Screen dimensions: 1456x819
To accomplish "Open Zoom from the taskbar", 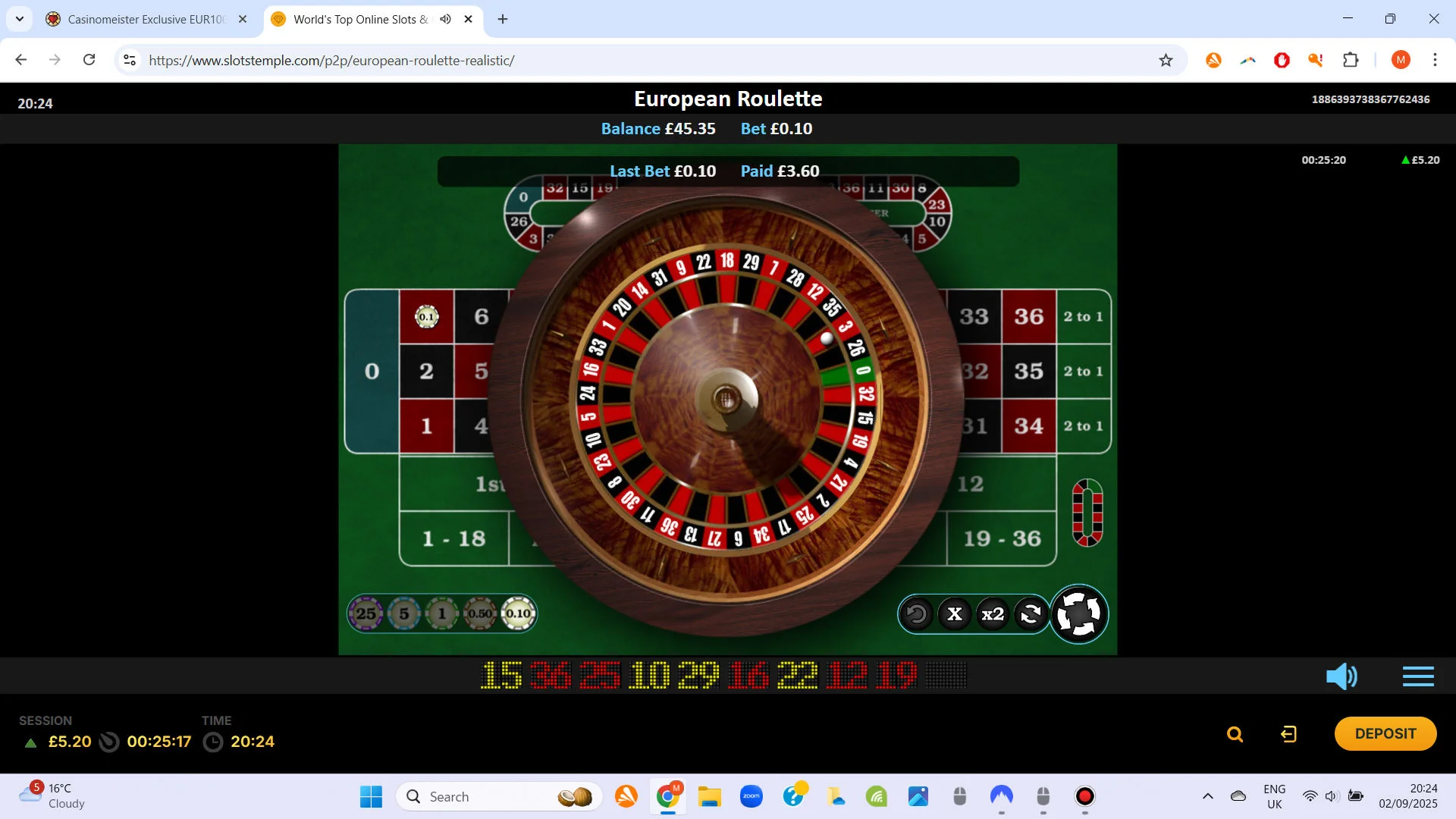I will [x=752, y=796].
